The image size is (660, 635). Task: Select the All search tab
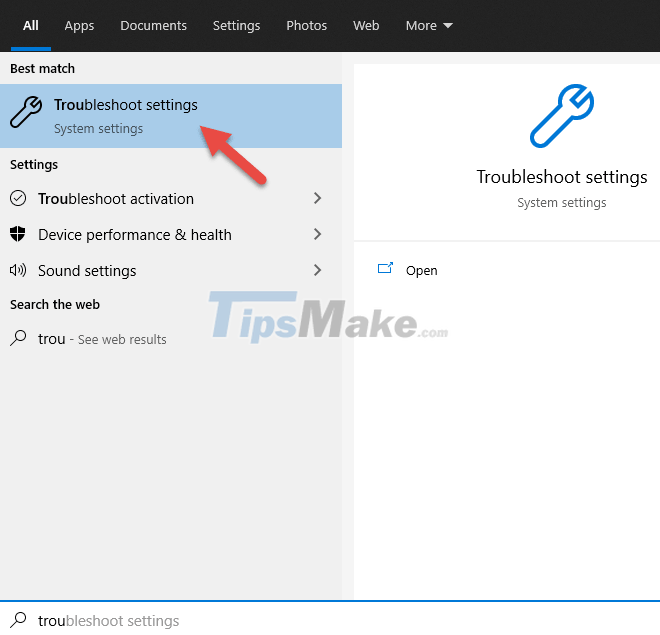click(31, 25)
